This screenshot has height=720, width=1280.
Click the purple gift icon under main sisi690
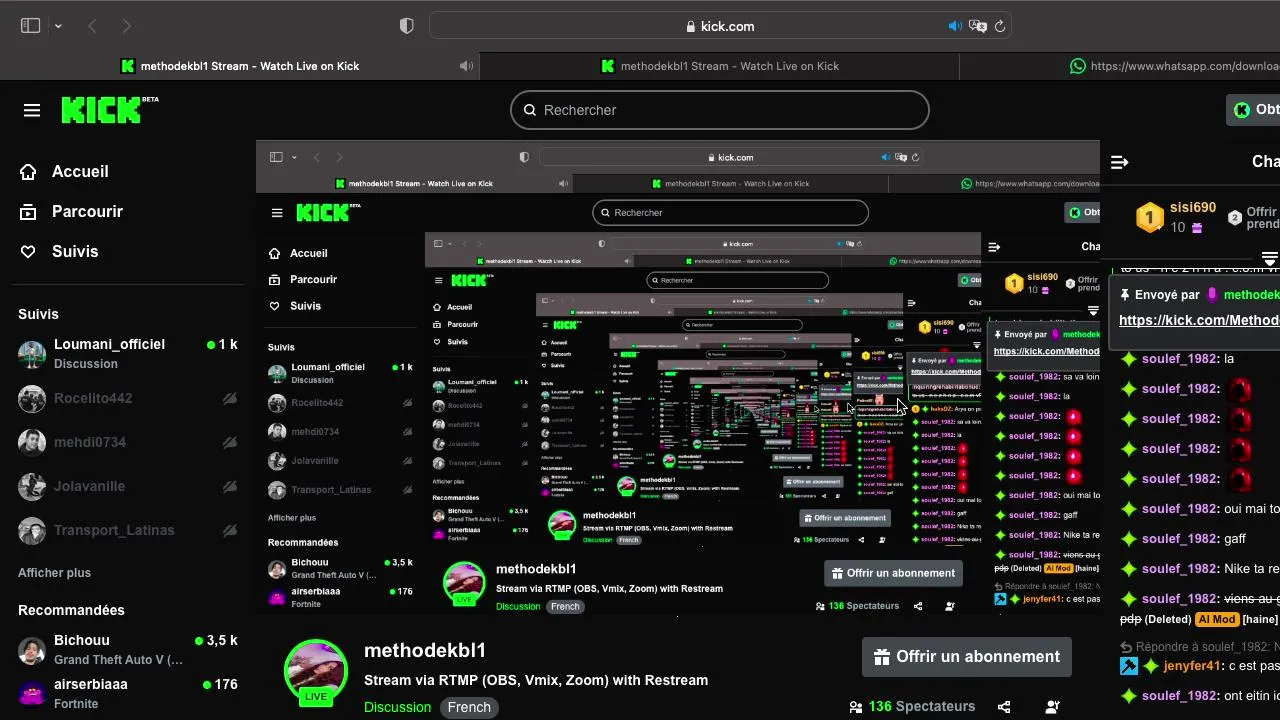point(1197,228)
